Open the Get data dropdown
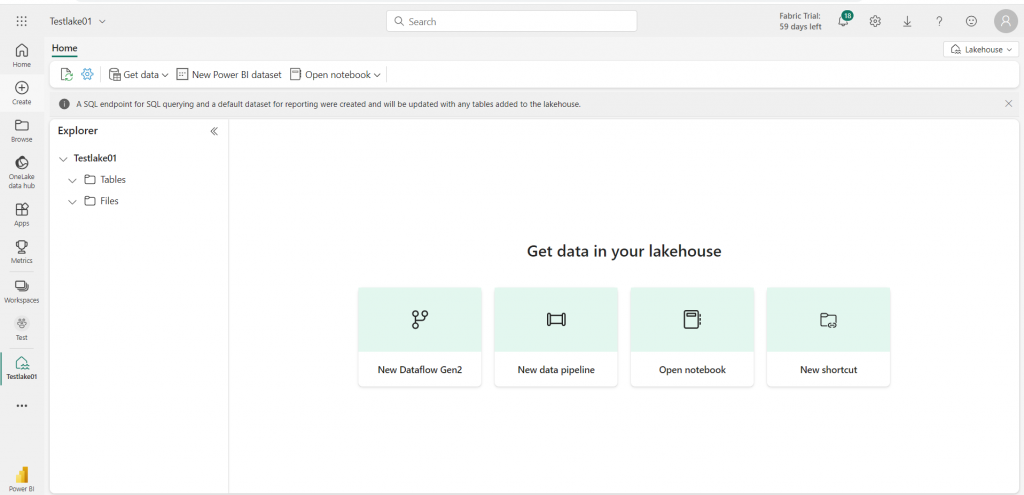The height and width of the screenshot is (495, 1024). point(138,74)
